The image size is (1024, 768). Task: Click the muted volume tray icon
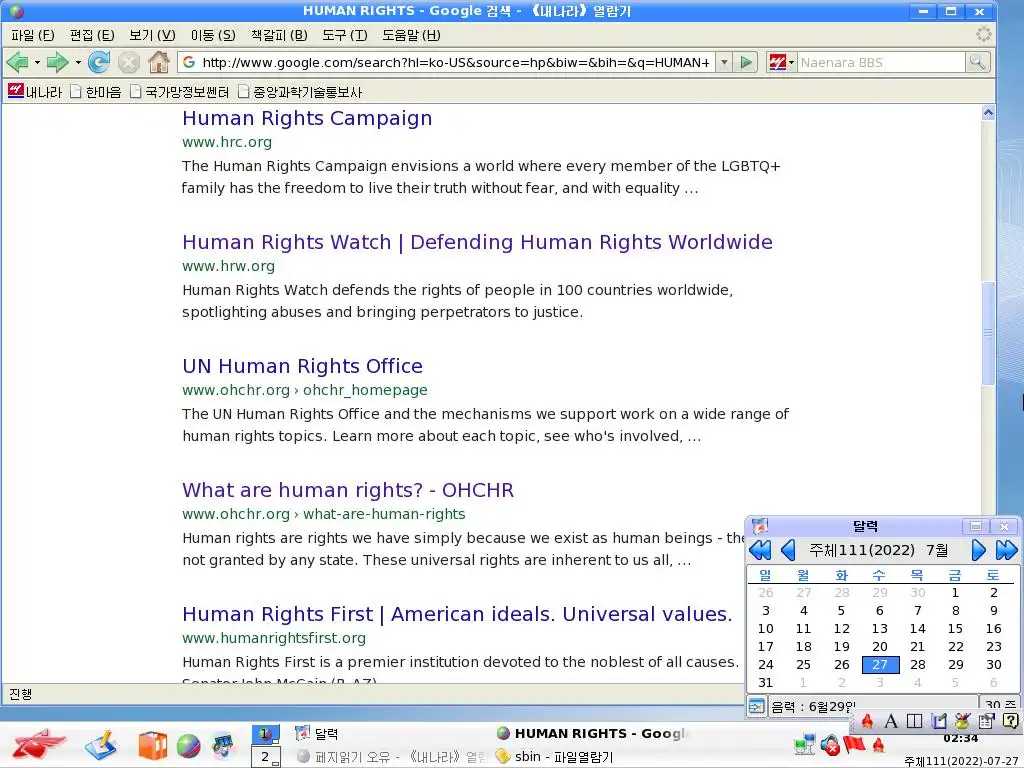[x=830, y=744]
